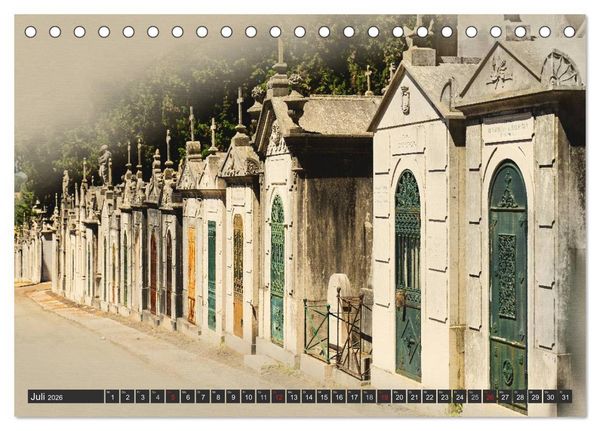
Task: Select day 11 in the calendar strip
Action: tap(263, 397)
